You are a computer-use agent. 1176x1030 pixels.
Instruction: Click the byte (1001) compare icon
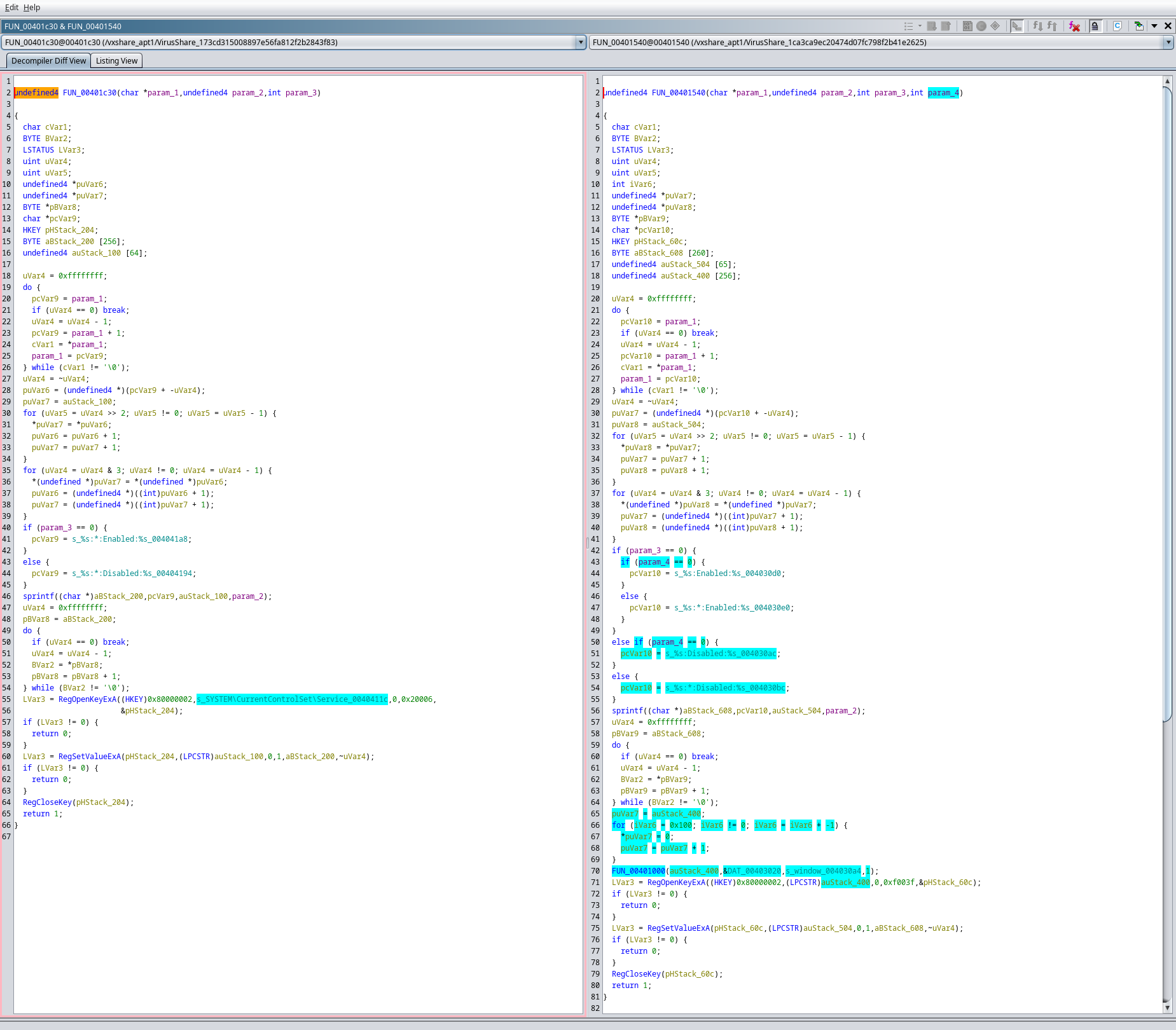point(967,26)
